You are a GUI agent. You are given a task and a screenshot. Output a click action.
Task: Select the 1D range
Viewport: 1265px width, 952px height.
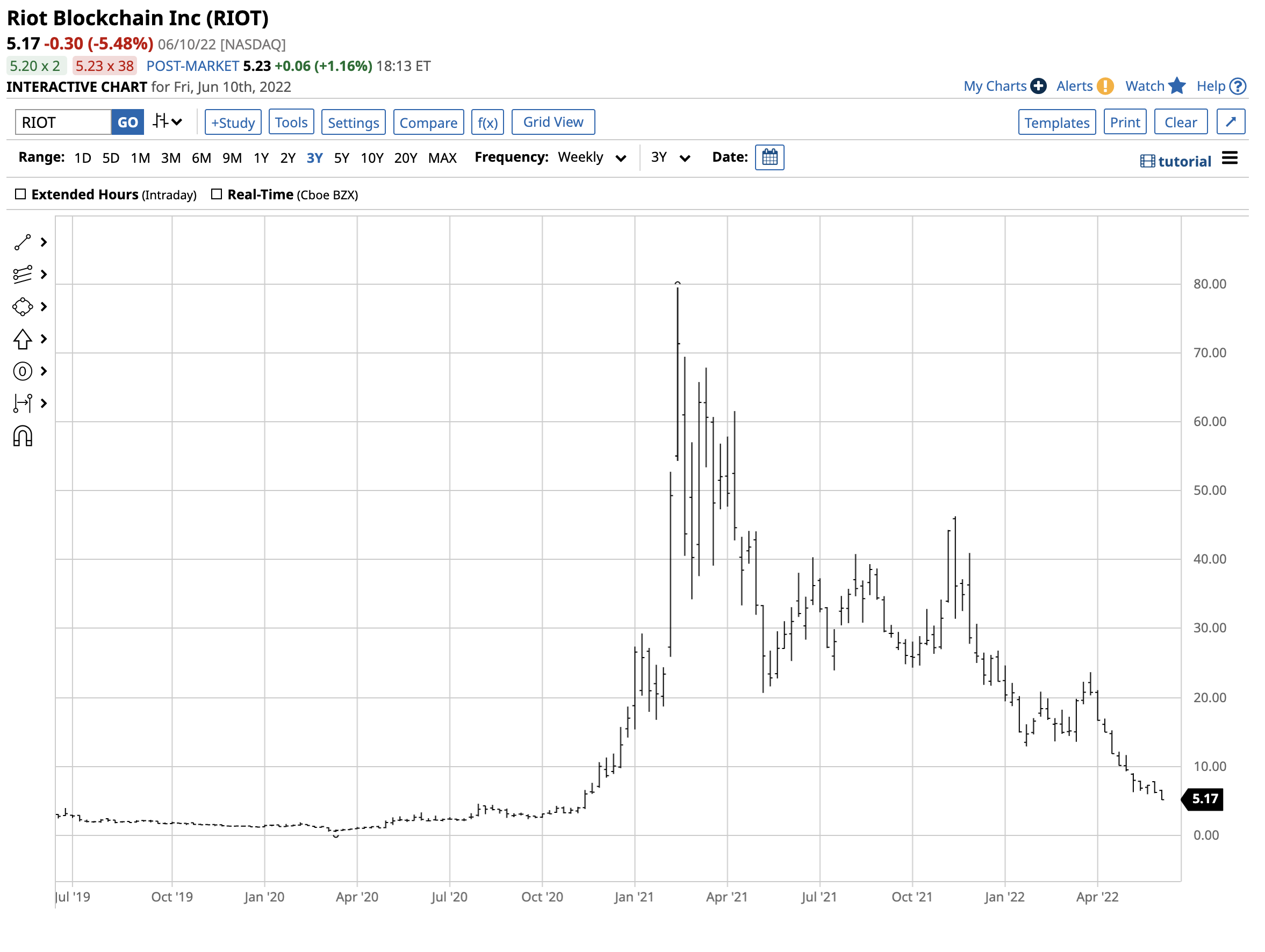[83, 158]
